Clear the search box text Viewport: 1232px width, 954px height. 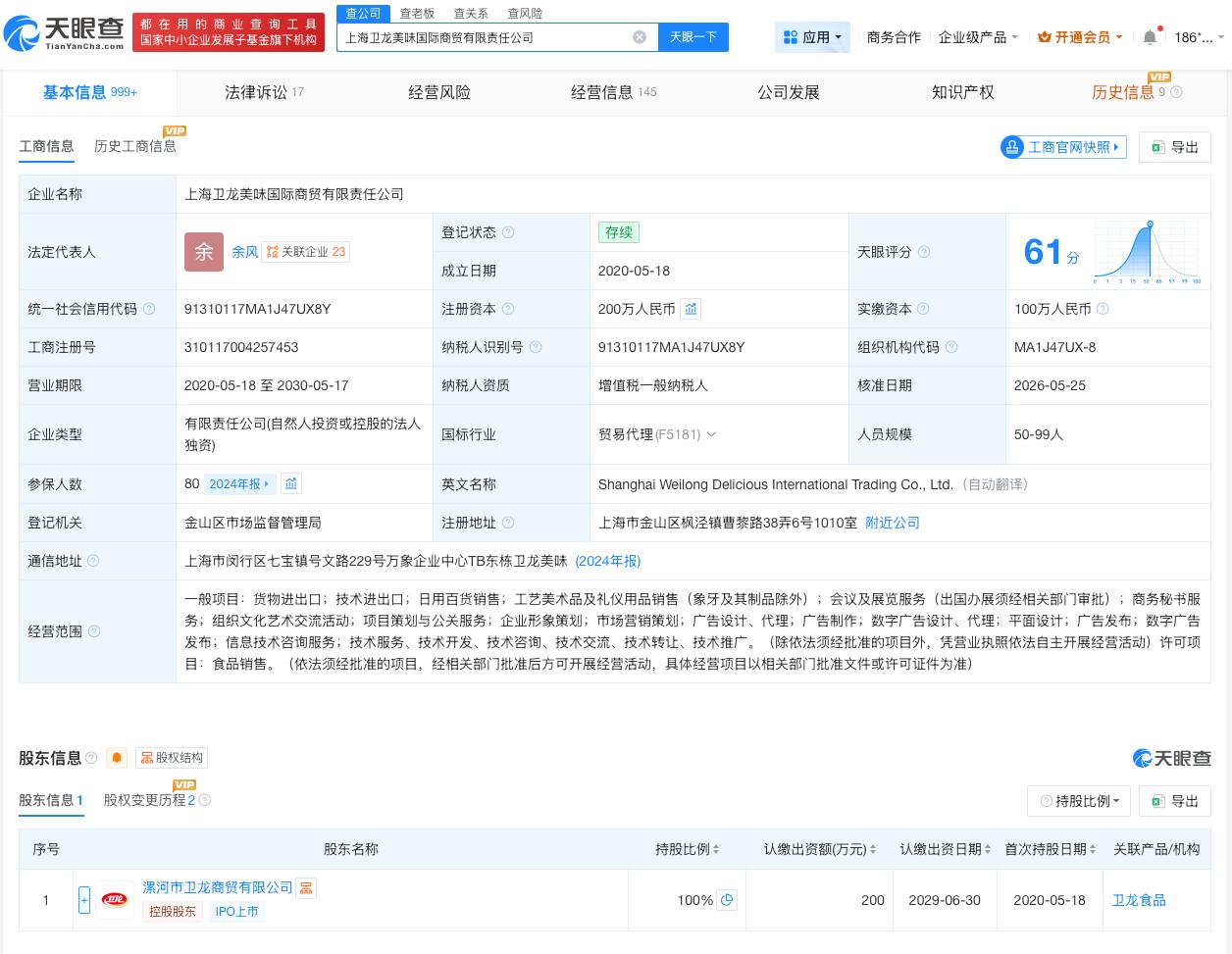[x=640, y=37]
